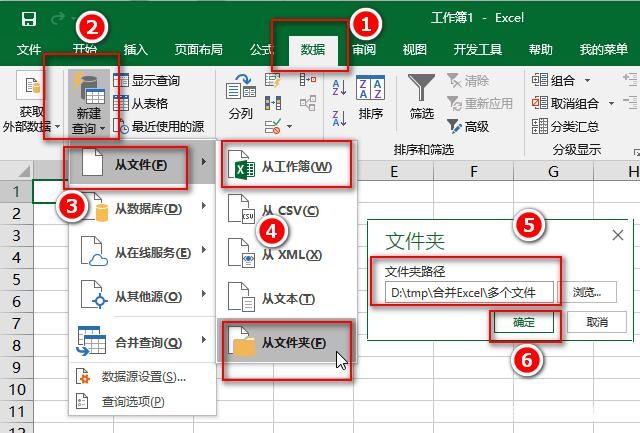This screenshot has width=640, height=433.
Task: Click the Text to Columns icon
Action: click(240, 97)
